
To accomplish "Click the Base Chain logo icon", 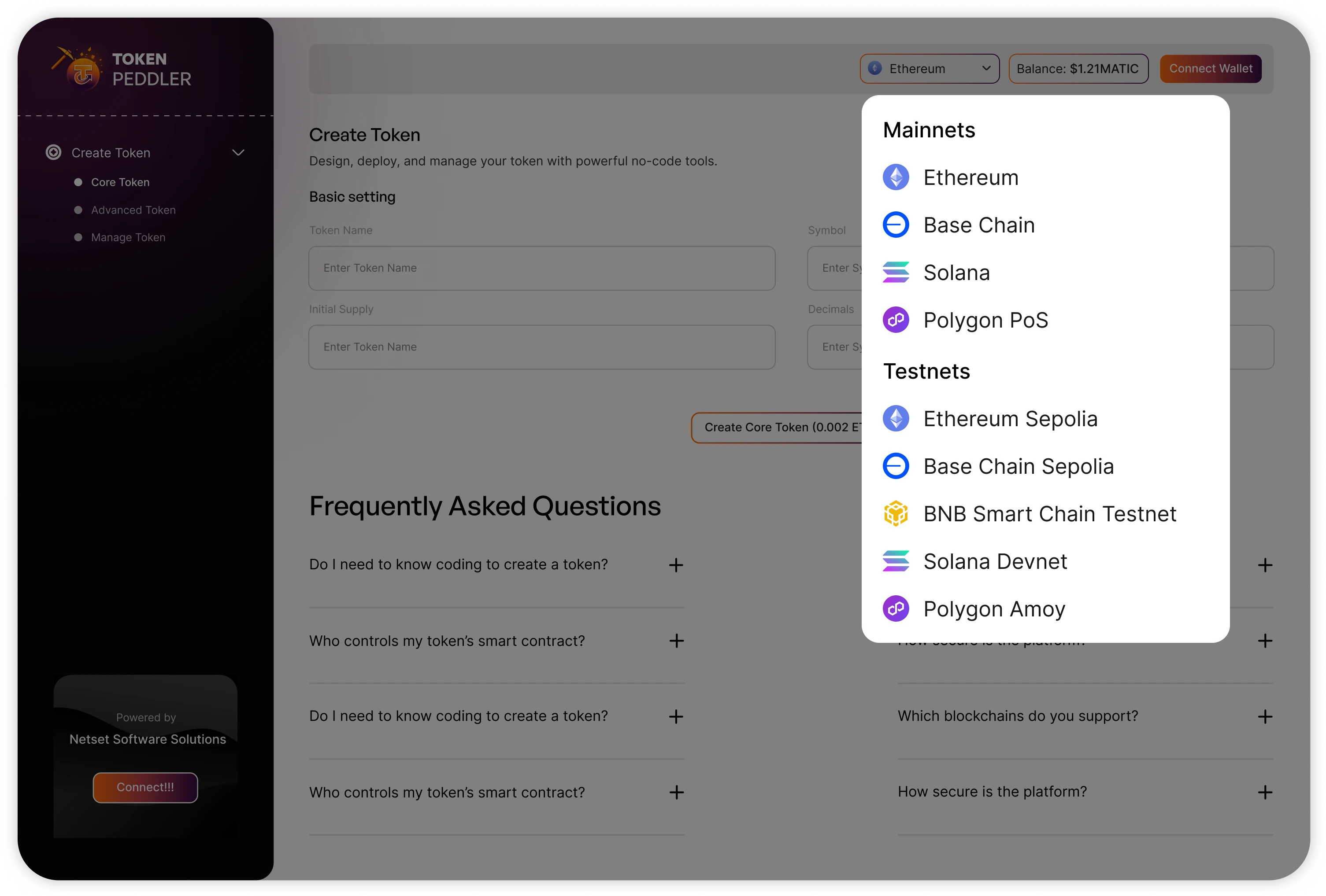I will (896, 225).
